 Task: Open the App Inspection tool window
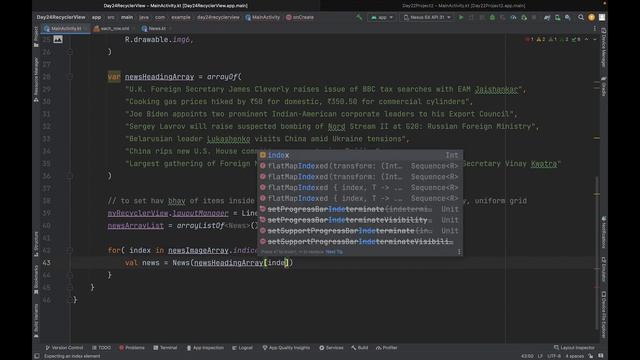205,348
